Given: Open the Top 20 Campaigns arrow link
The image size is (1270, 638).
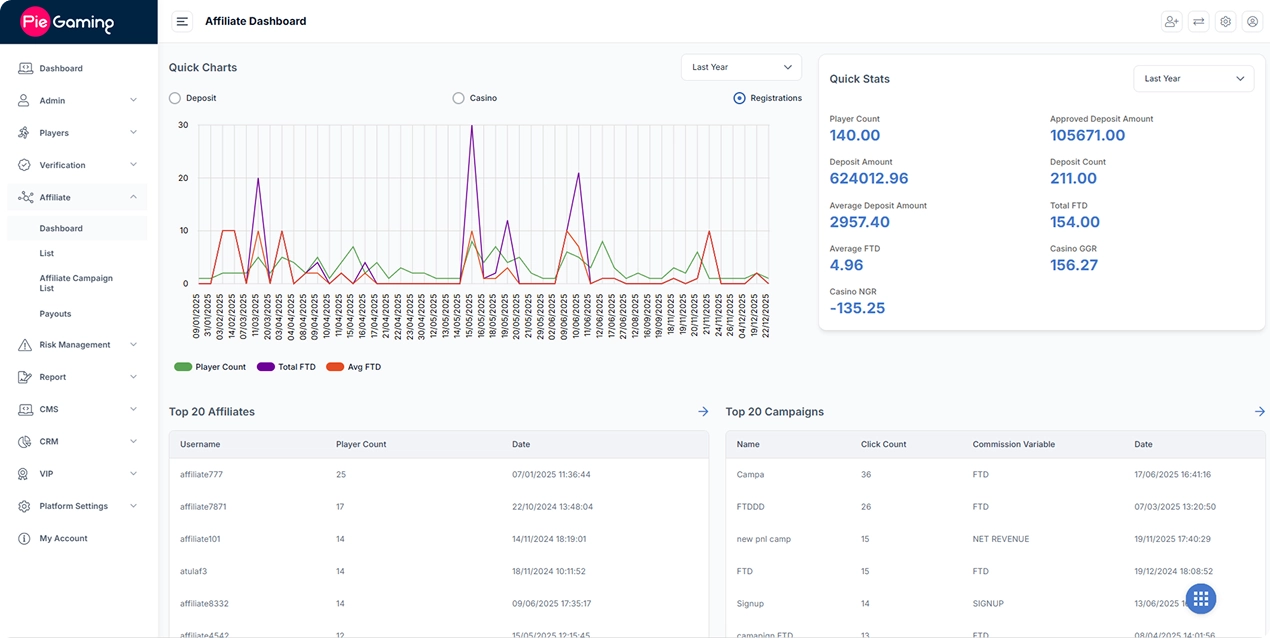Looking at the screenshot, I should point(1259,411).
